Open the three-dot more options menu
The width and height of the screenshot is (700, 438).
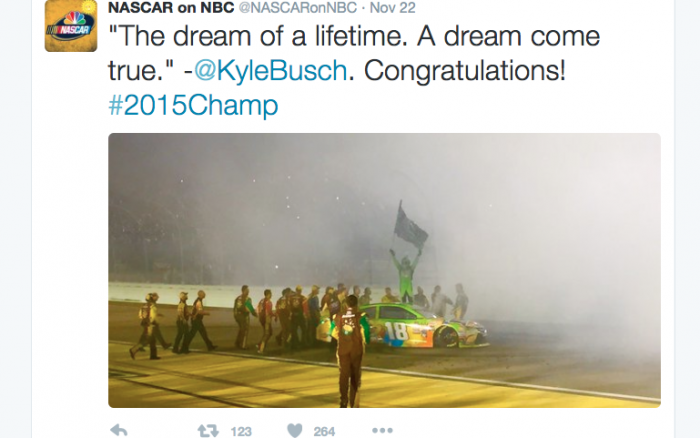pyautogui.click(x=382, y=431)
